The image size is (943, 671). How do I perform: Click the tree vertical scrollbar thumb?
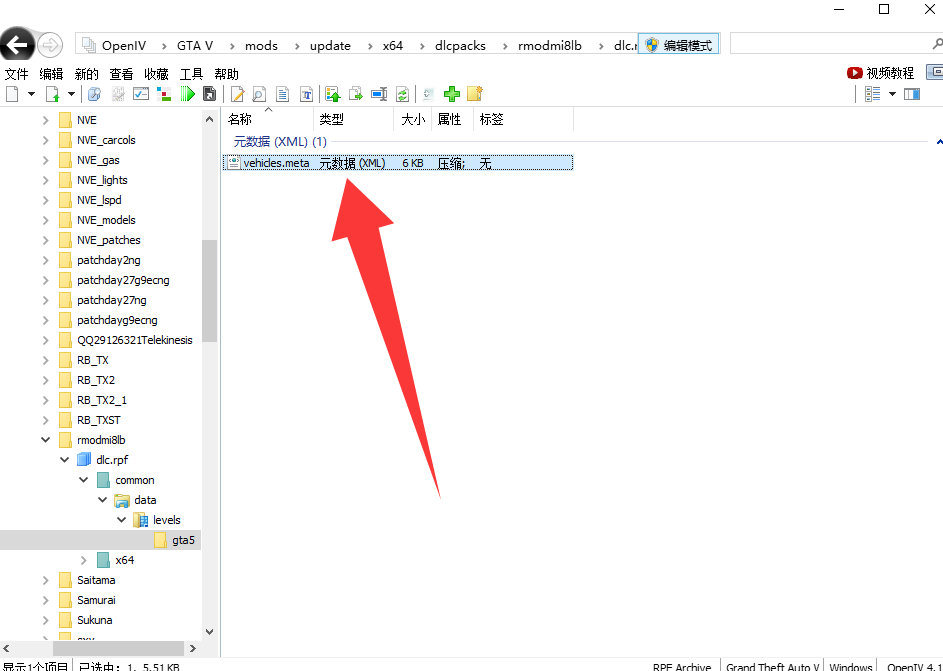tap(209, 291)
